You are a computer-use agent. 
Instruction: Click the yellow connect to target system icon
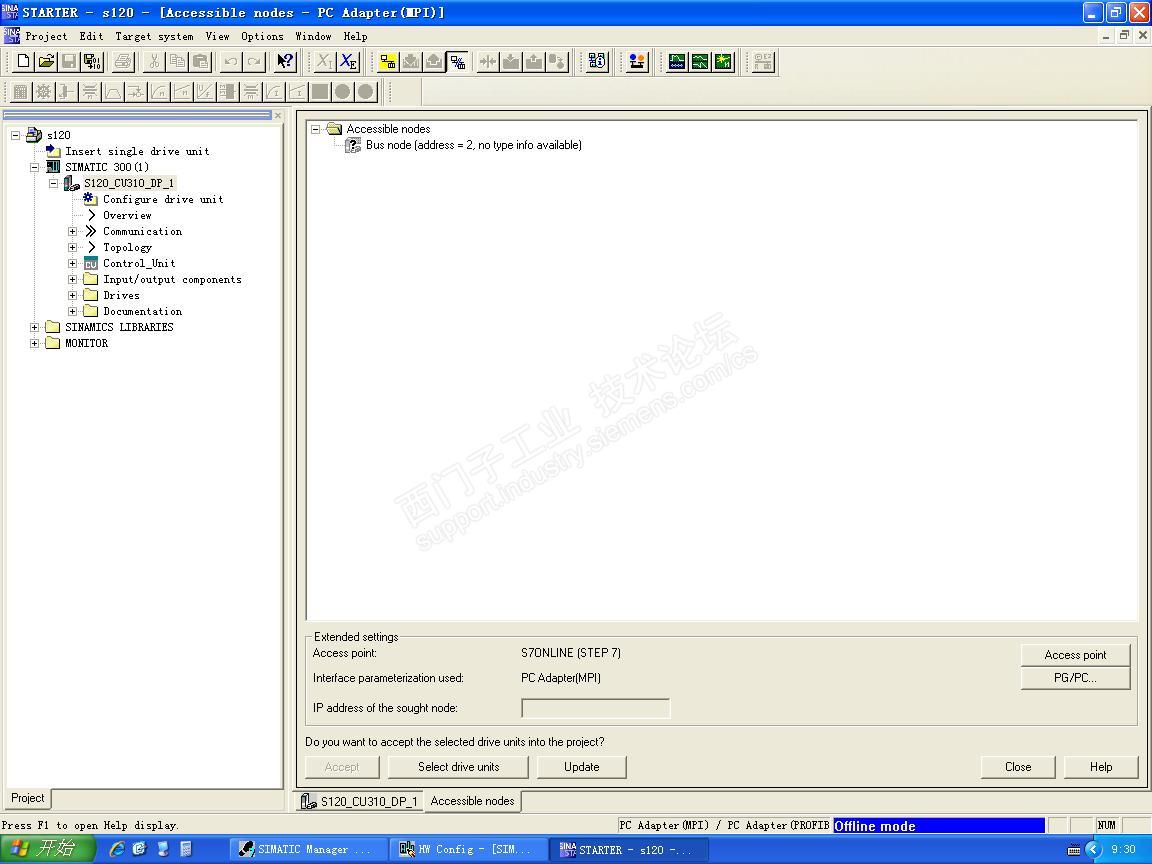(x=388, y=62)
